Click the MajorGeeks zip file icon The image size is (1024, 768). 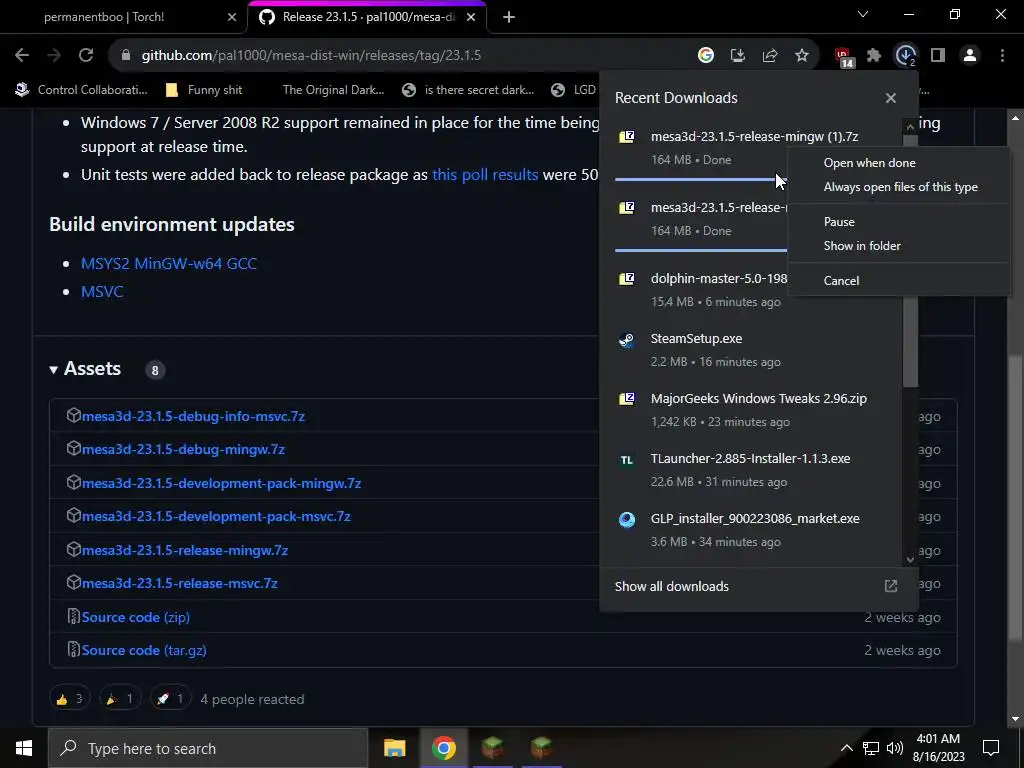627,399
